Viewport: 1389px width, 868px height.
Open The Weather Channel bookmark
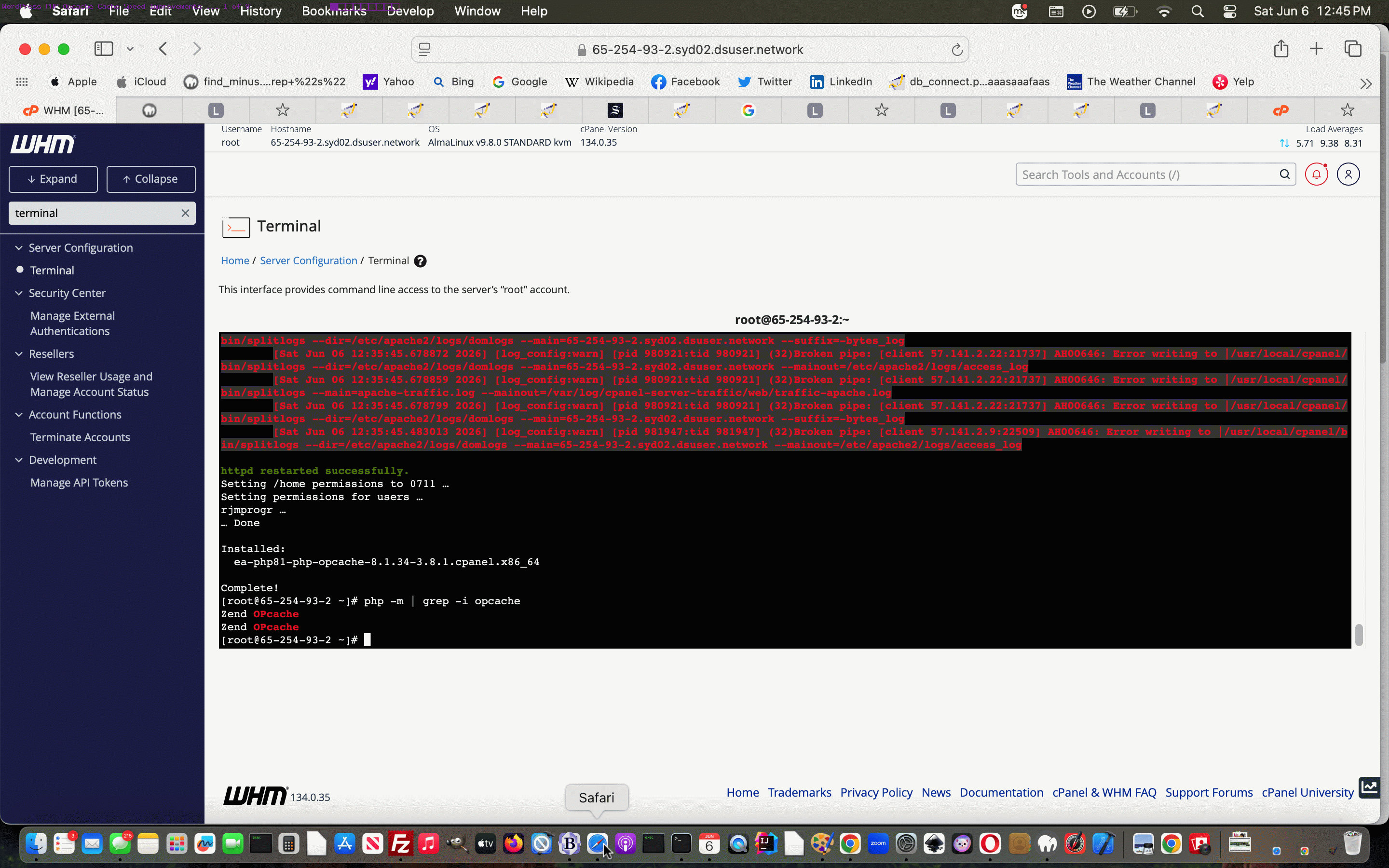[x=1131, y=82]
